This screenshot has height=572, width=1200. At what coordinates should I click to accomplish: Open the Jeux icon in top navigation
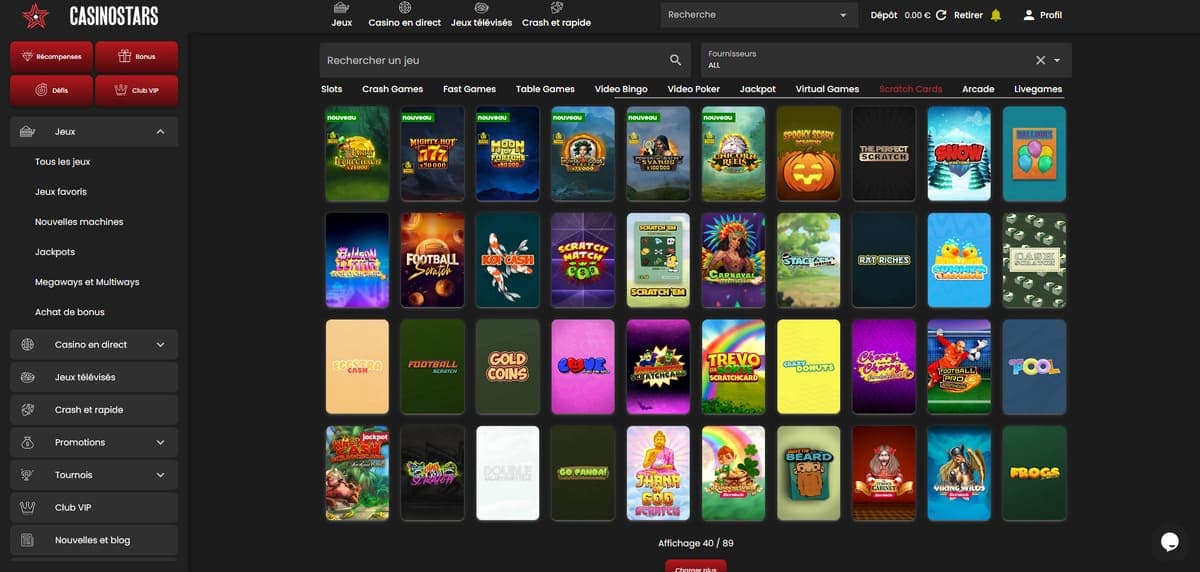[342, 8]
